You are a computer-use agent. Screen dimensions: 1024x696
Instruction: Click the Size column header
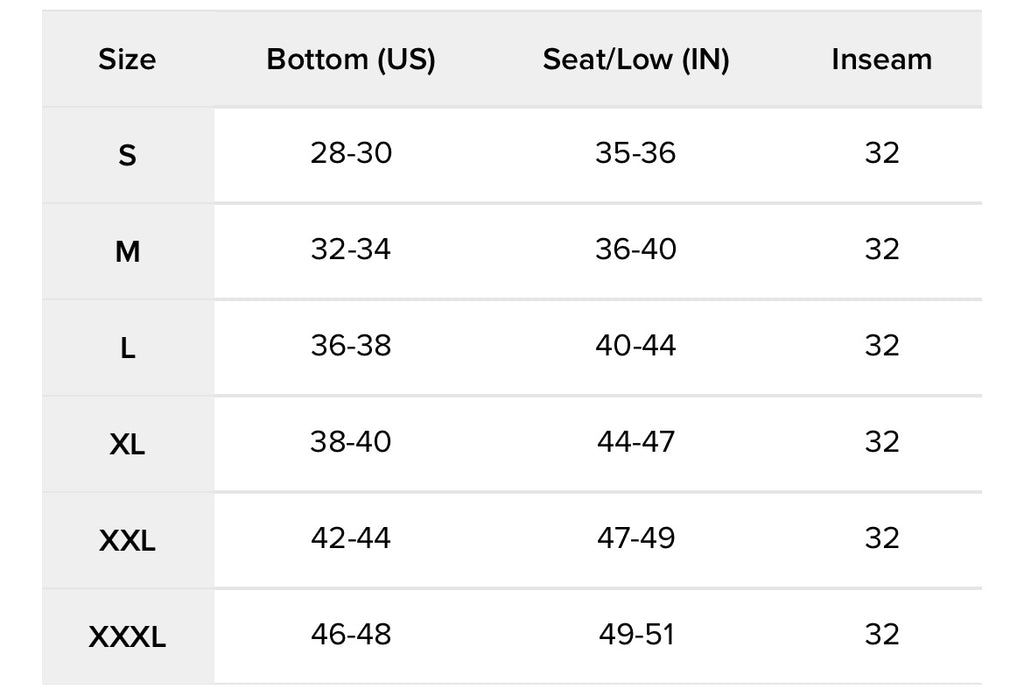(127, 60)
